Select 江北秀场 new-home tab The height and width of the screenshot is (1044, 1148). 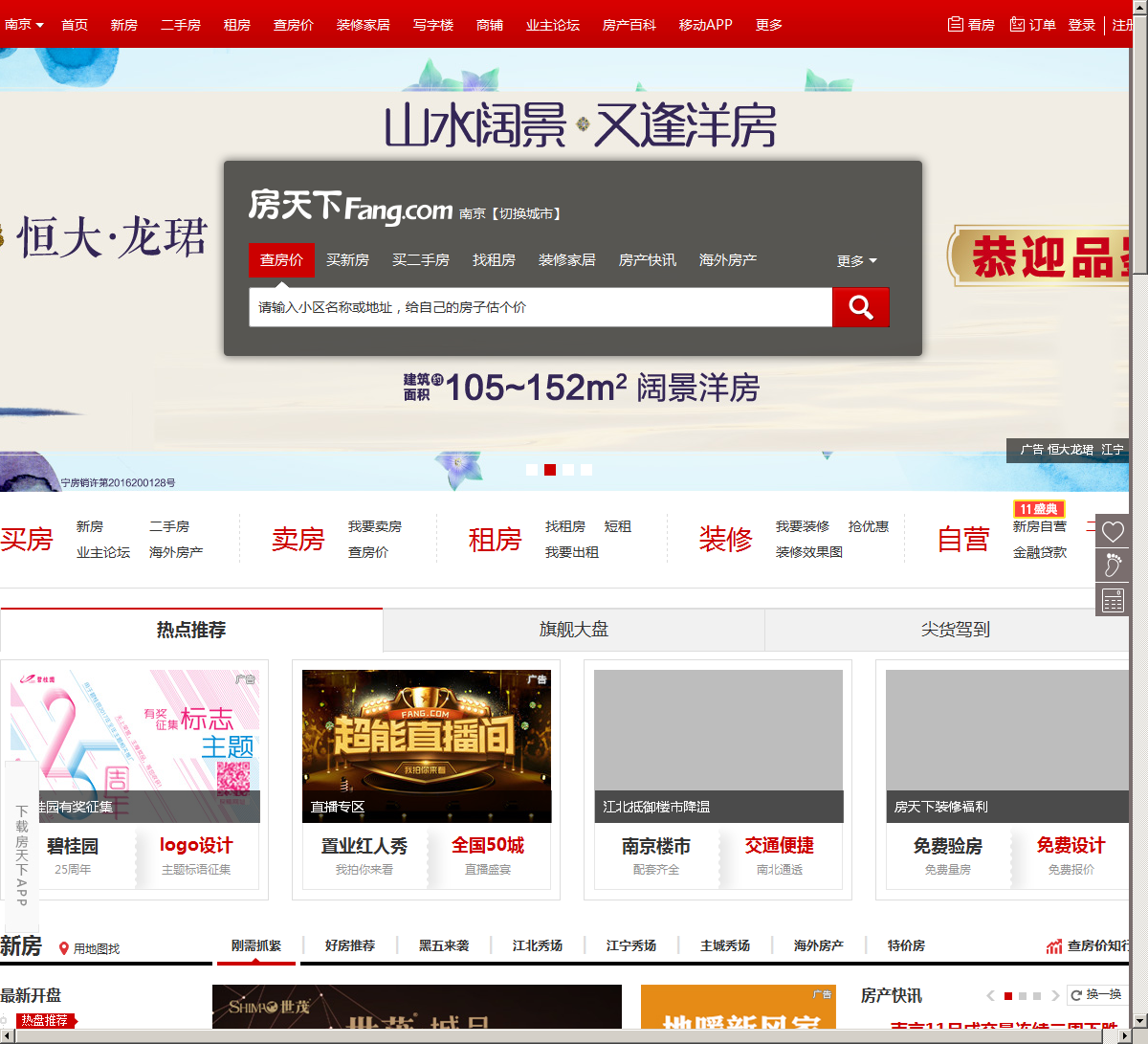[x=538, y=945]
